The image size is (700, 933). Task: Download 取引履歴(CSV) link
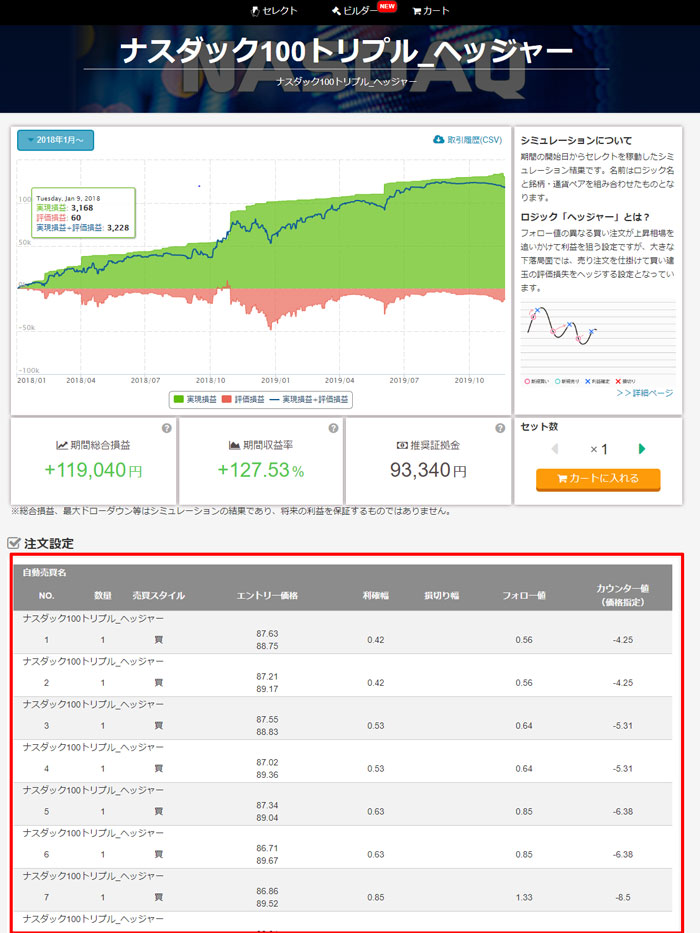click(x=467, y=140)
